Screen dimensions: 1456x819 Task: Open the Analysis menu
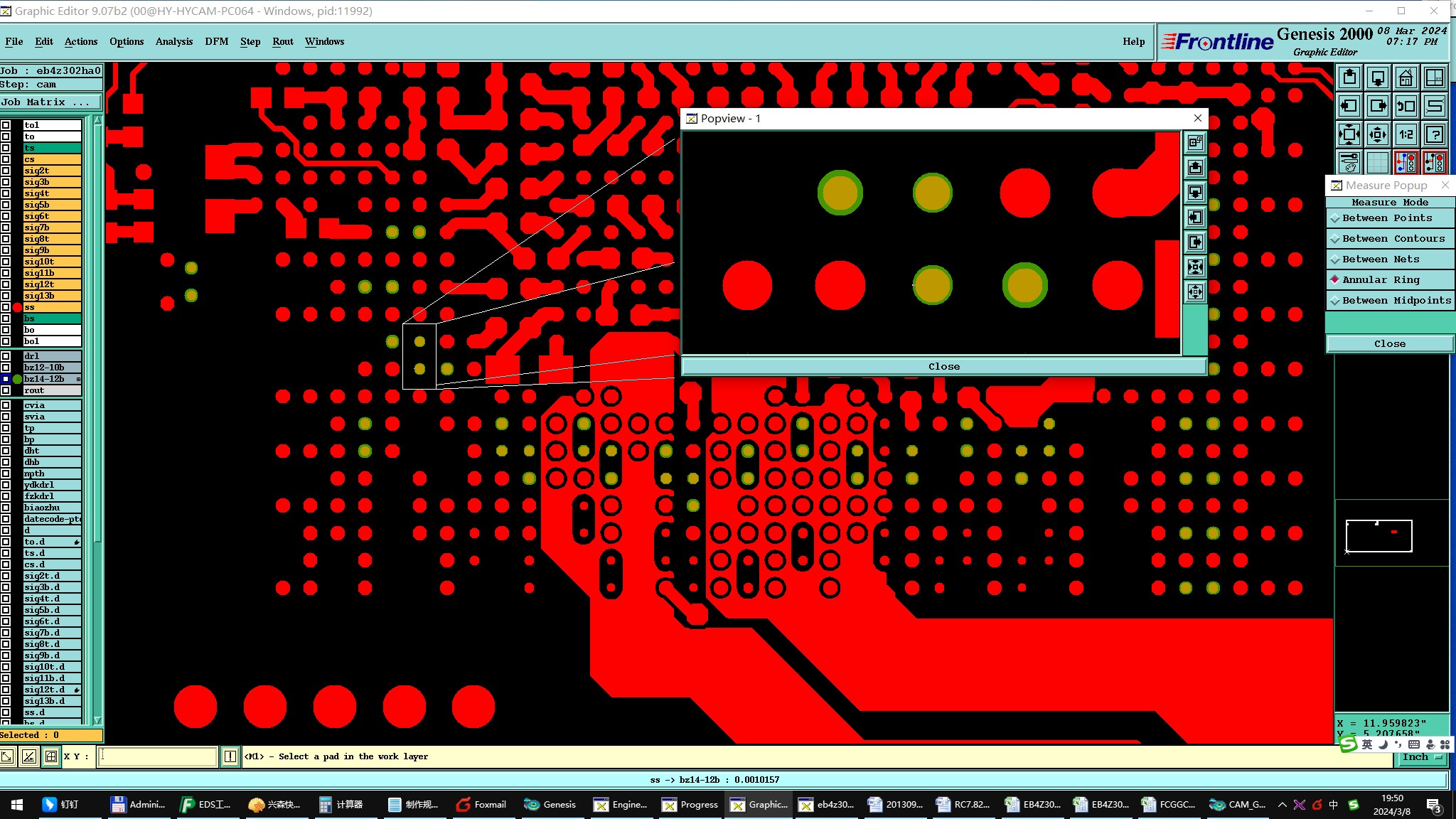pyautogui.click(x=174, y=41)
